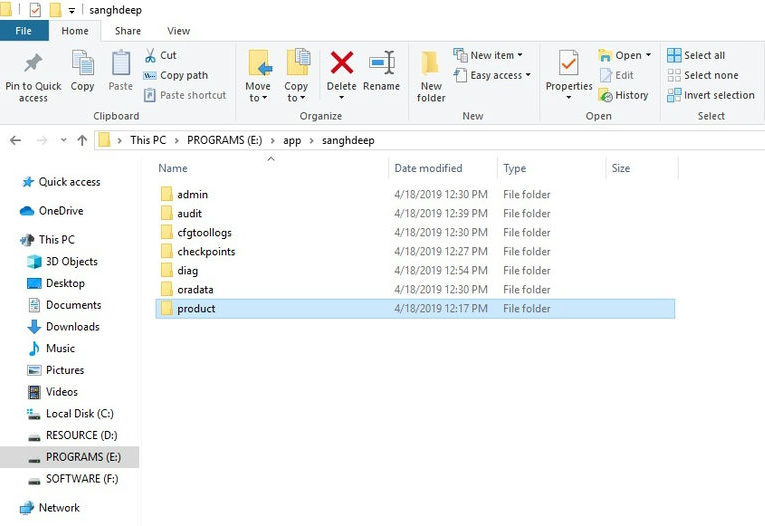Click new folder icon in title bar
The width and height of the screenshot is (765, 526).
pyautogui.click(x=56, y=9)
